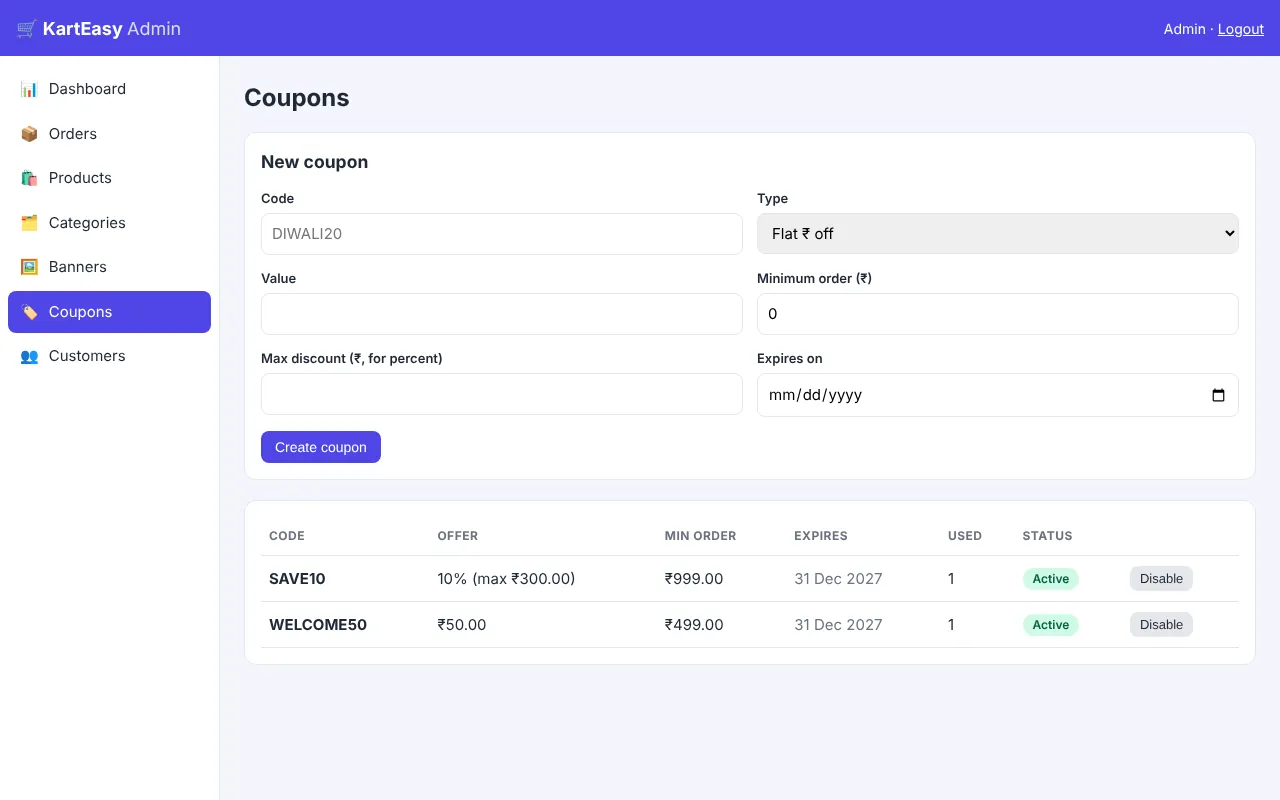Click into the Value input field
The width and height of the screenshot is (1280, 800).
click(501, 314)
